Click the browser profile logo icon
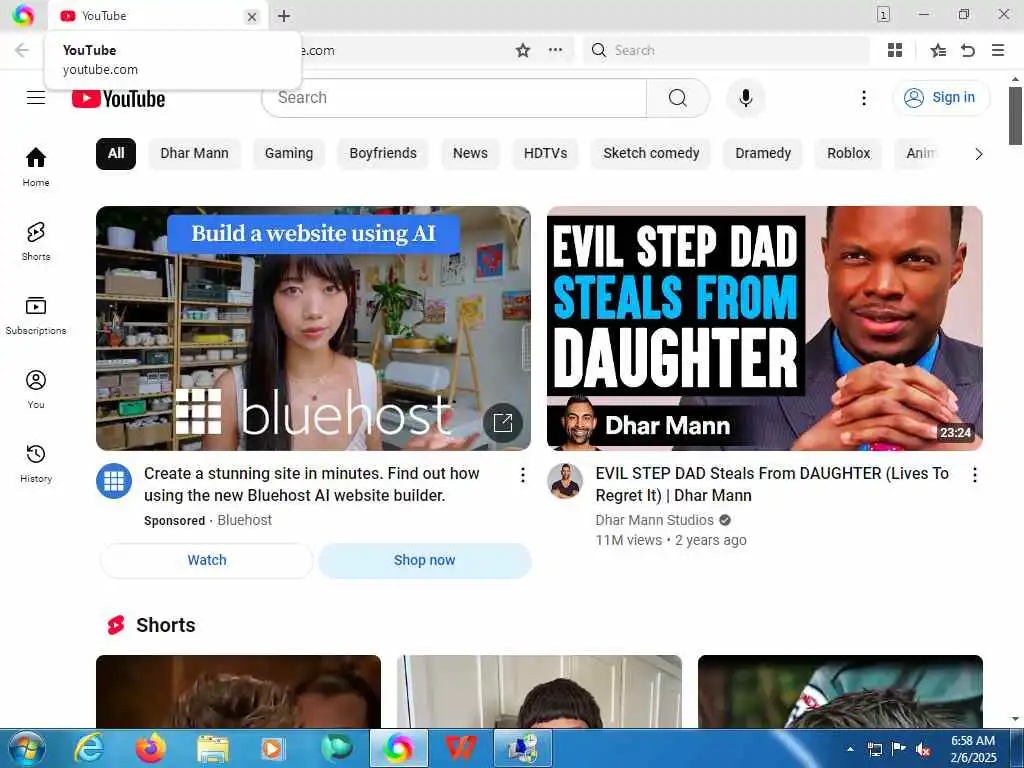 tap(23, 15)
